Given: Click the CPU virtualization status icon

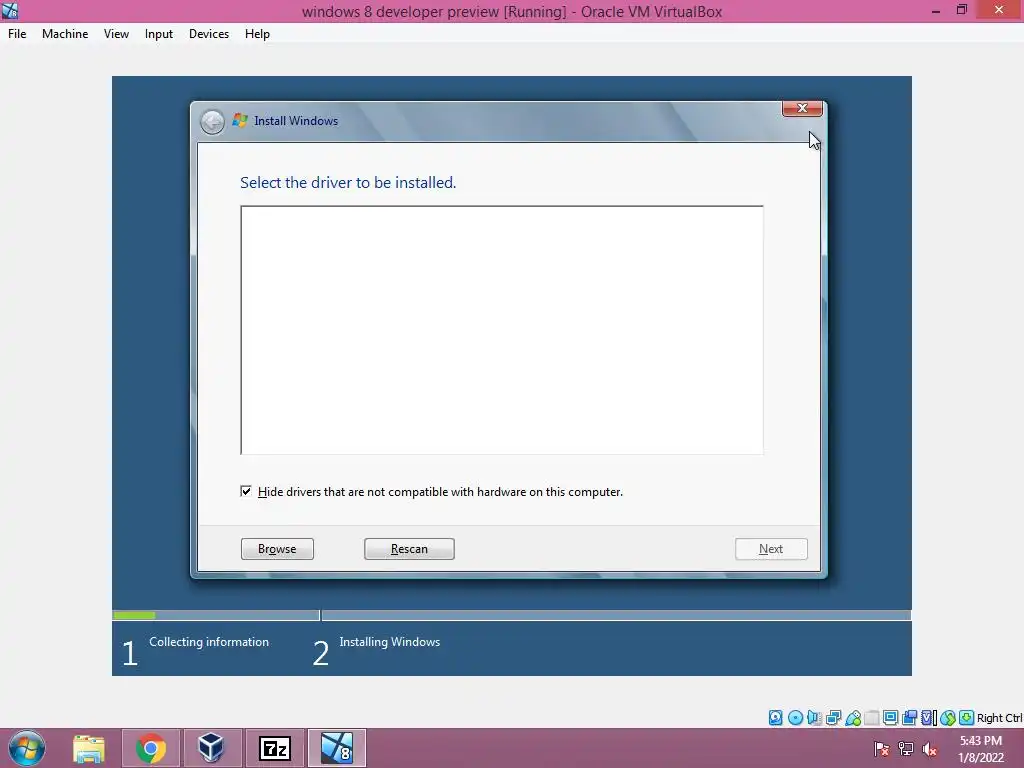Looking at the screenshot, I should click(928, 718).
